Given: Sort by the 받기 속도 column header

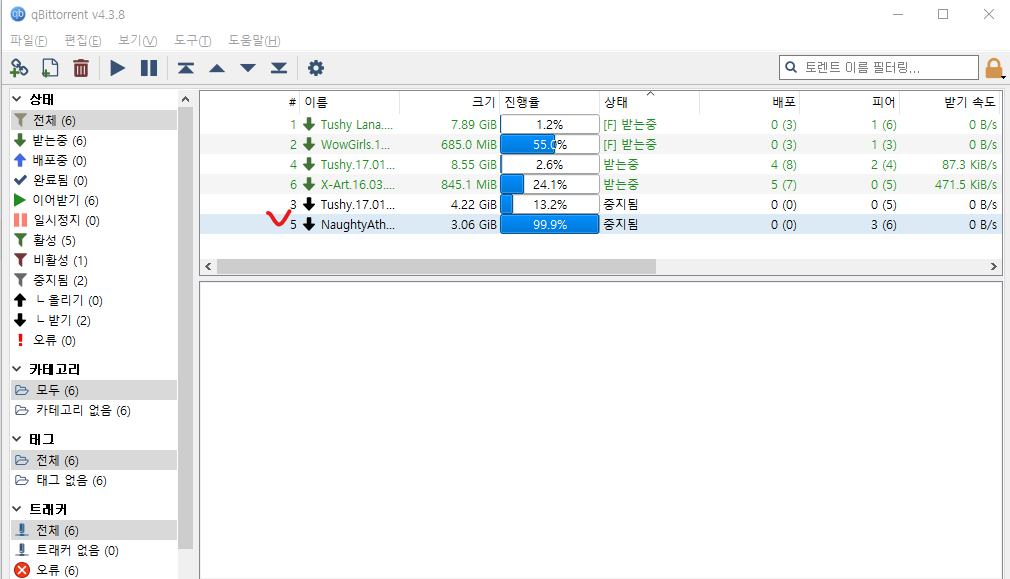Looking at the screenshot, I should [x=950, y=102].
